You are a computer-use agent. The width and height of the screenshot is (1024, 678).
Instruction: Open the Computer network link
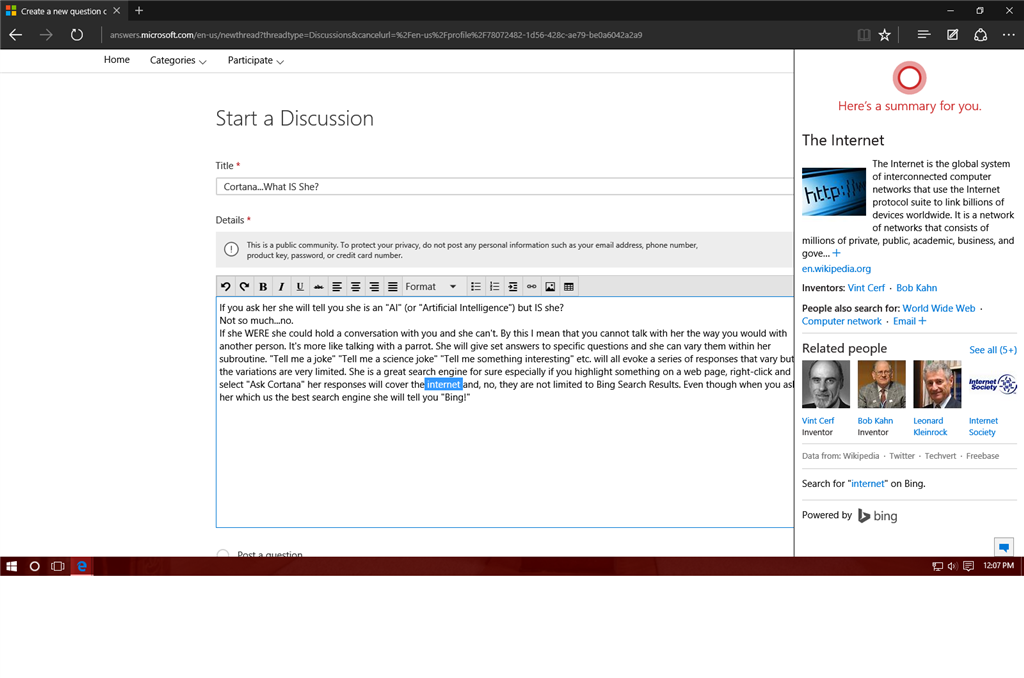[x=842, y=321]
